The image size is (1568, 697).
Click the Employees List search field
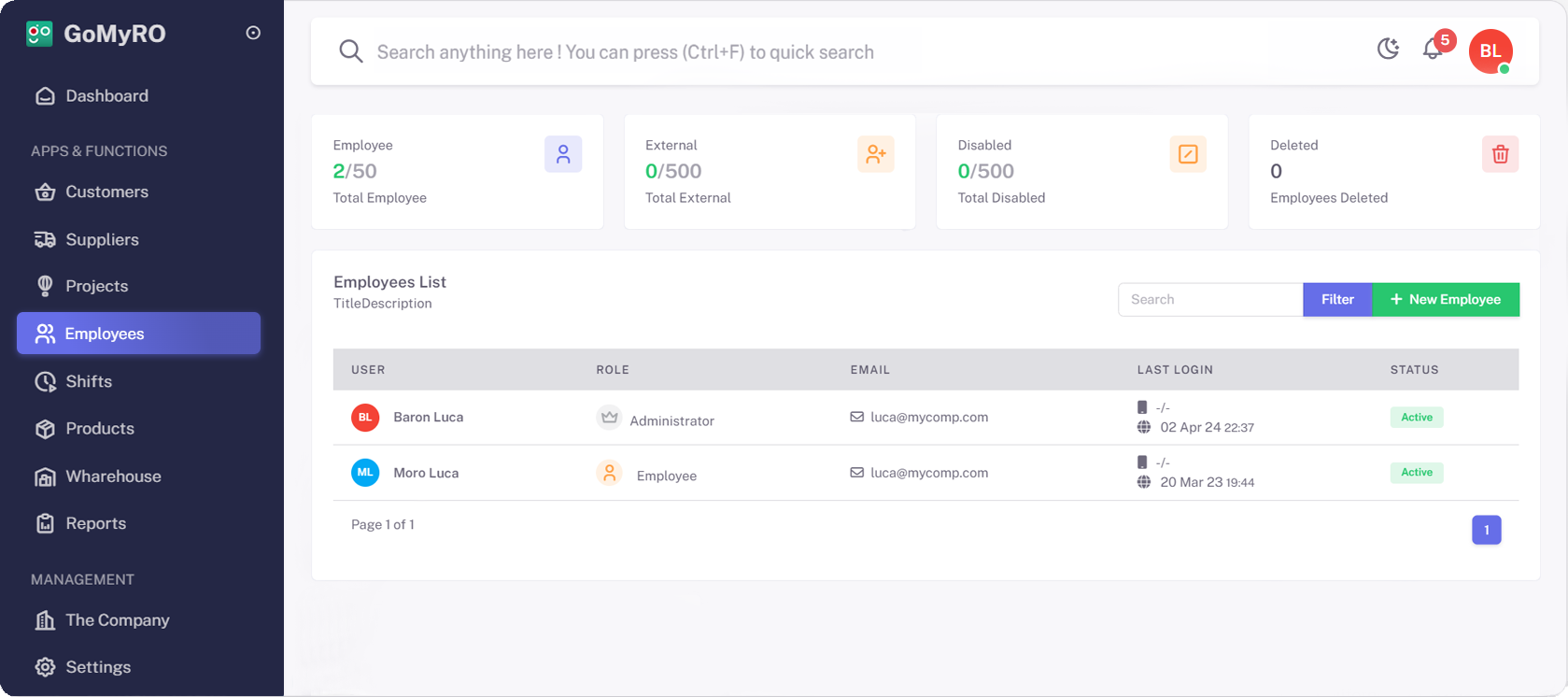pyautogui.click(x=1209, y=300)
